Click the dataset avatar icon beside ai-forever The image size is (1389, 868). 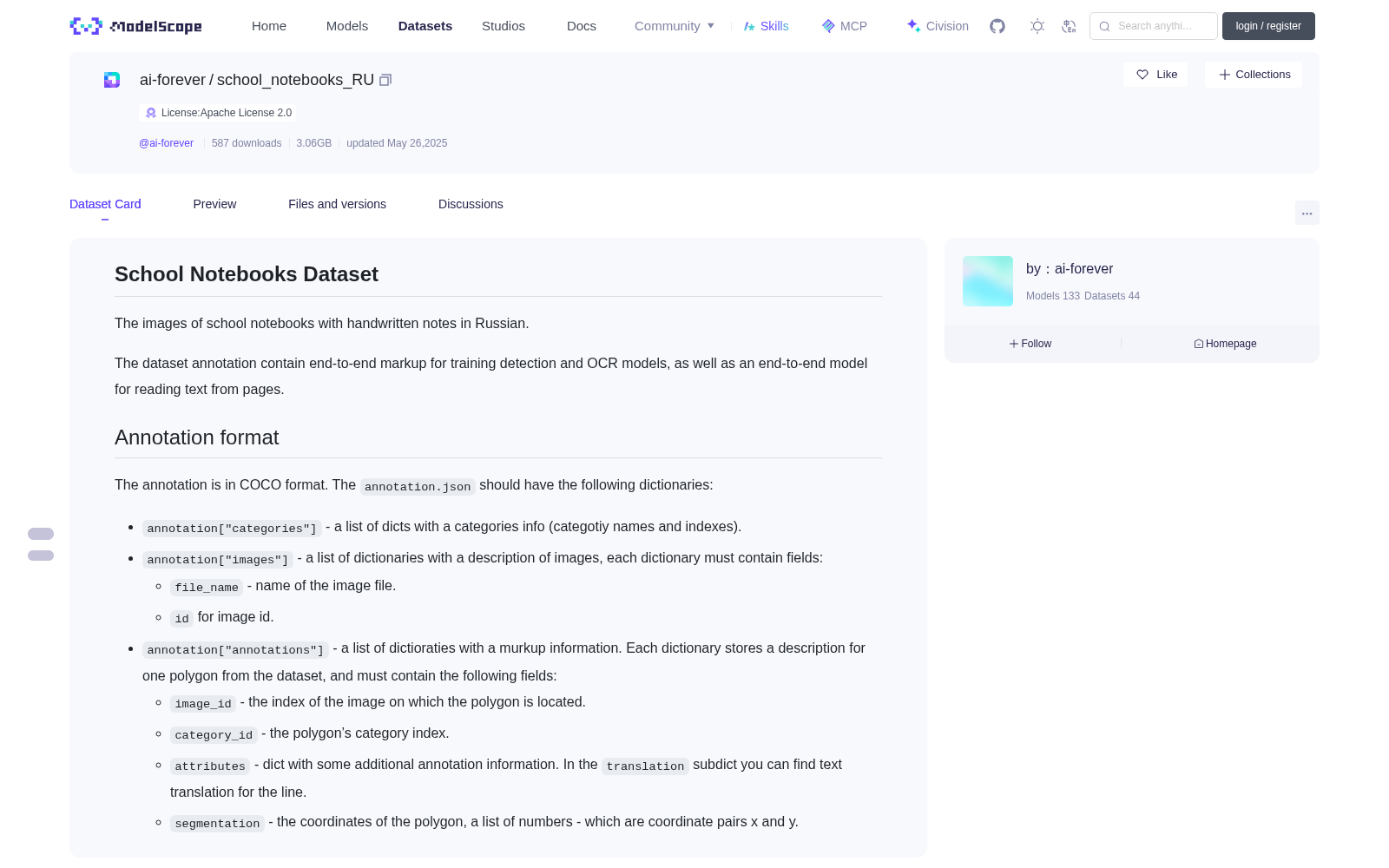pos(112,80)
